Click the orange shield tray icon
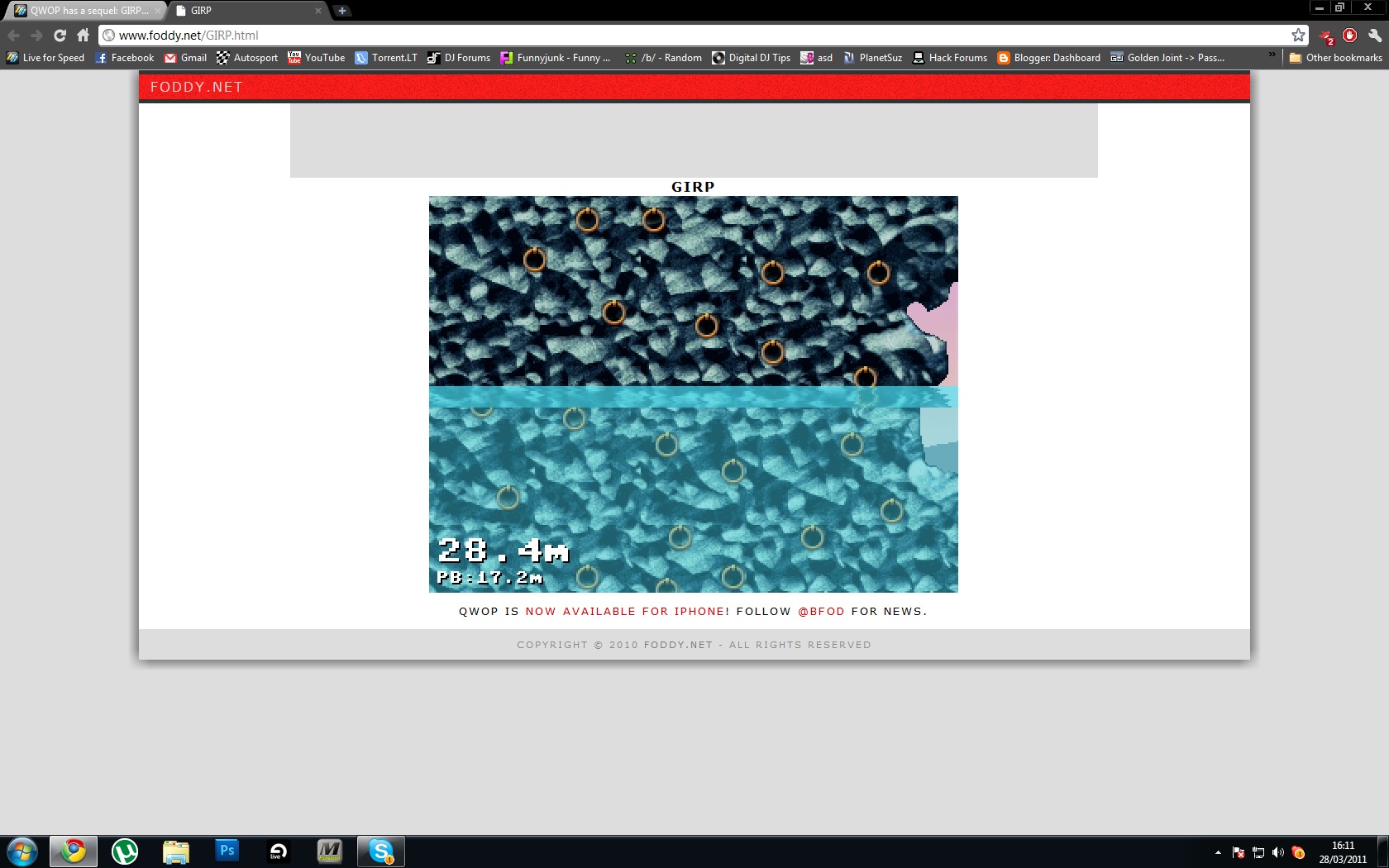Screen dimensions: 1389x868 (x=1298, y=852)
